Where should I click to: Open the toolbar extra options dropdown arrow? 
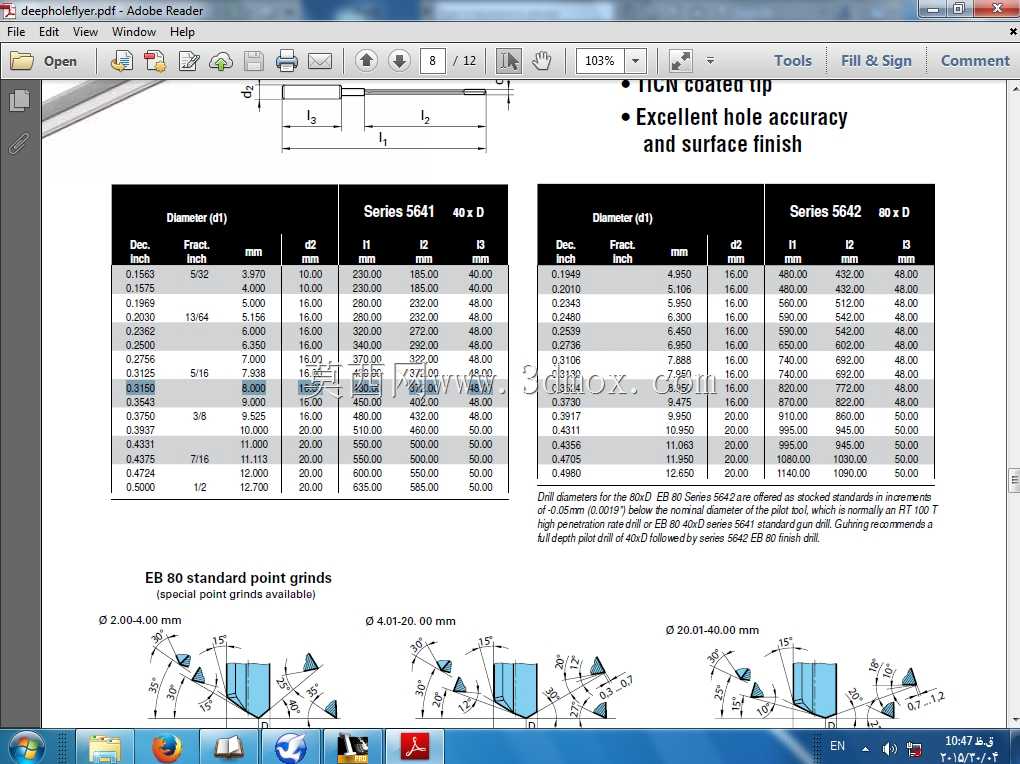pyautogui.click(x=710, y=61)
